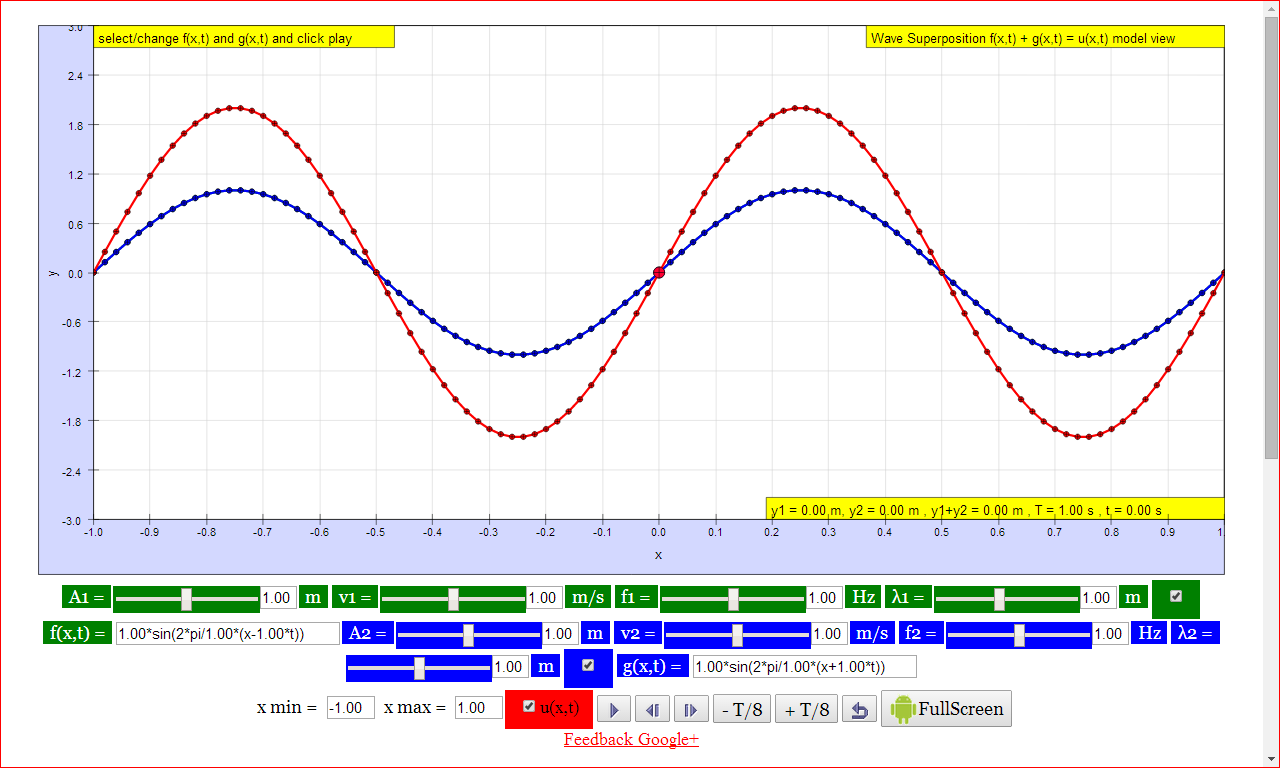Click the Android robot FullScreen icon
The height and width of the screenshot is (768, 1280).
[901, 708]
